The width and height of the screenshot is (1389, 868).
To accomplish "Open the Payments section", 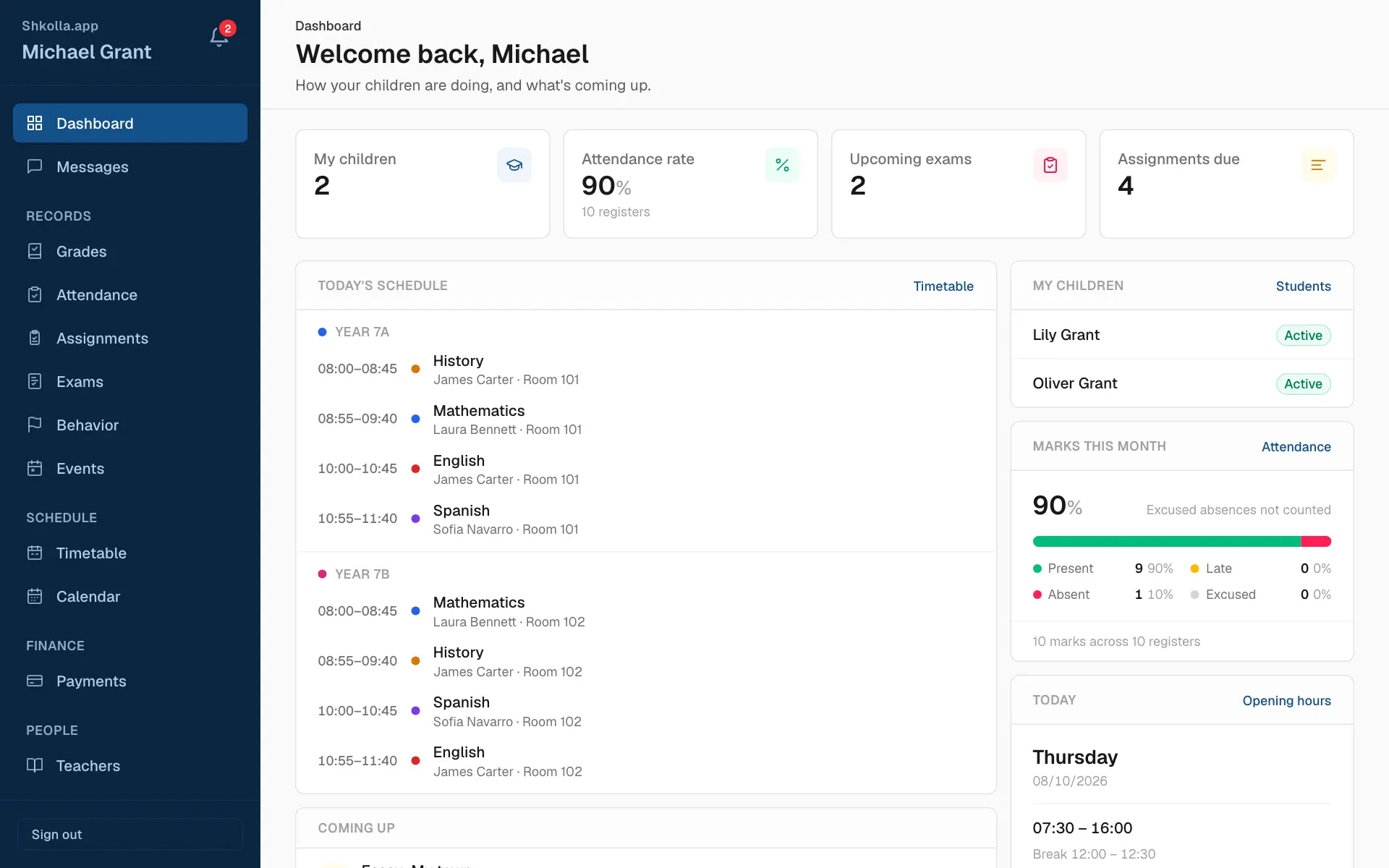I will click(130, 681).
